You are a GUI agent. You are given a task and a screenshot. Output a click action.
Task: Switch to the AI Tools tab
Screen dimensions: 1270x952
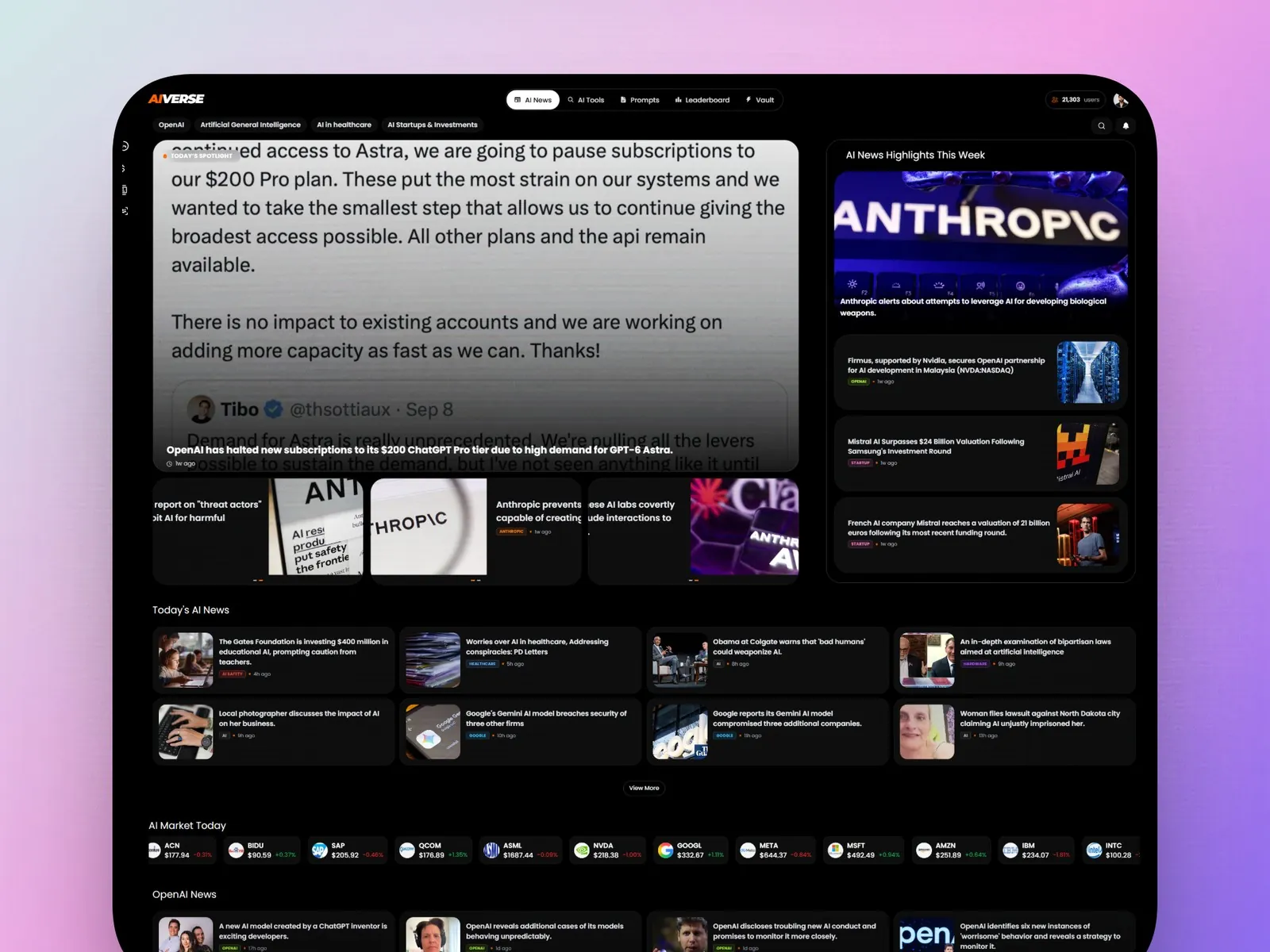[x=586, y=100]
